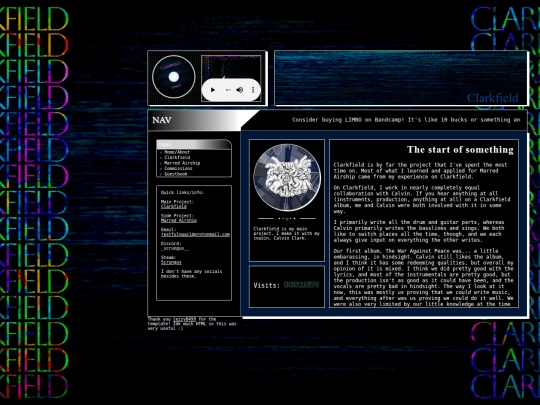Screen dimensions: 540x405
Task: Open audio player more options menu
Action: click(253, 90)
